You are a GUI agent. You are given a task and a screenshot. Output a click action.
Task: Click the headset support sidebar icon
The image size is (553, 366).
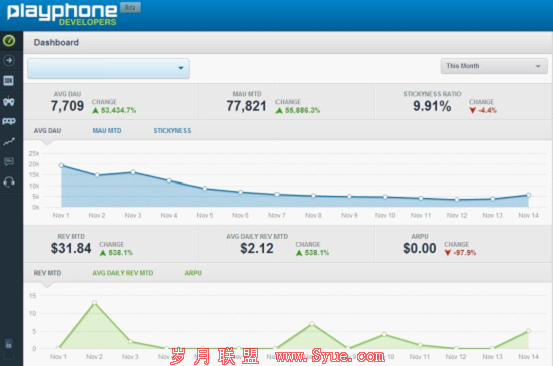click(x=9, y=182)
